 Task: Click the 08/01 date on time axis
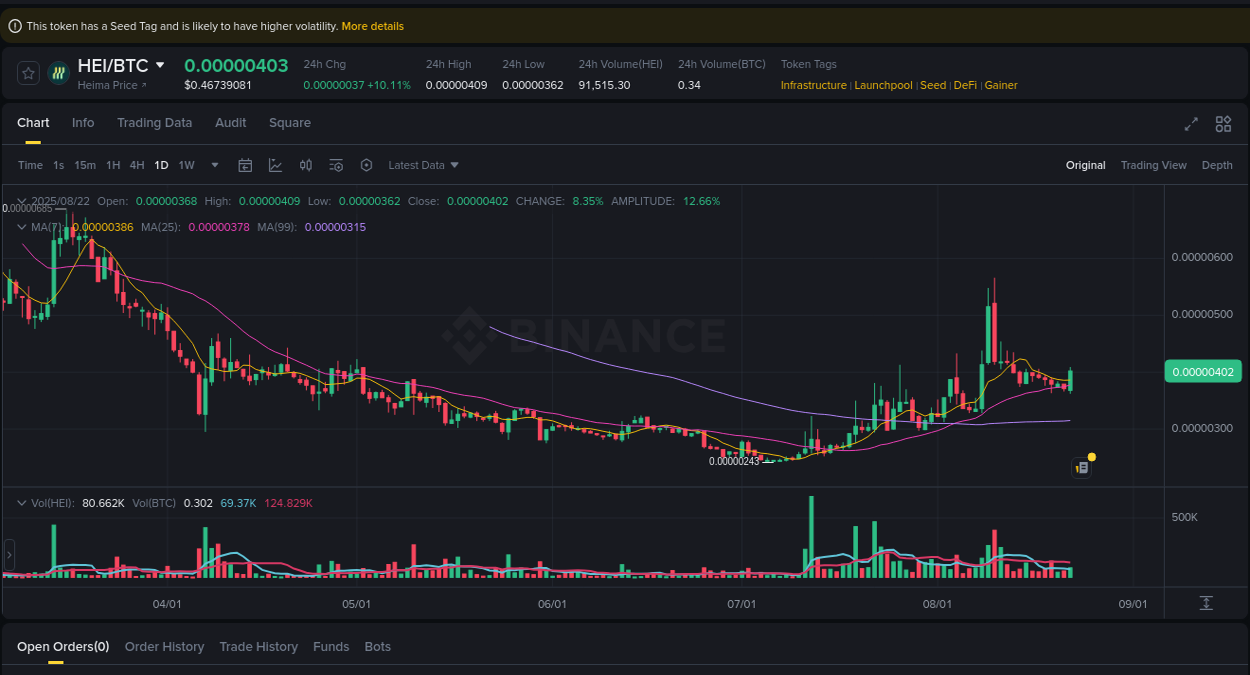pyautogui.click(x=936, y=604)
